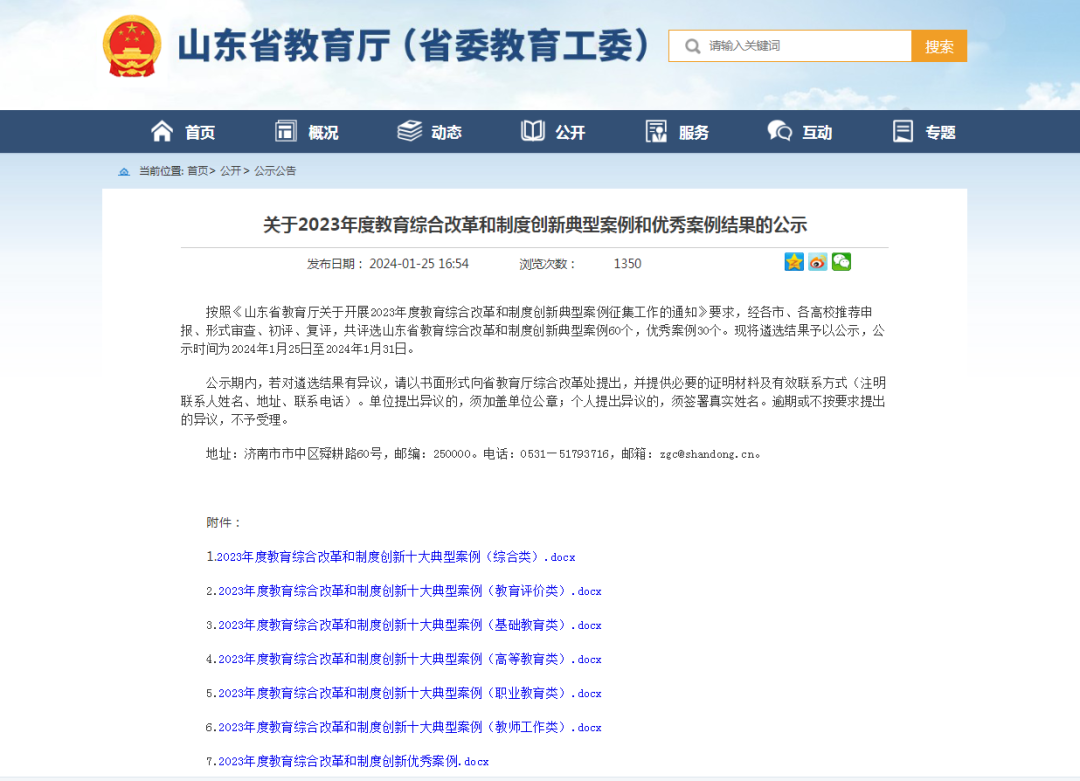
Task: Go to the 服务 section
Action: tap(693, 132)
